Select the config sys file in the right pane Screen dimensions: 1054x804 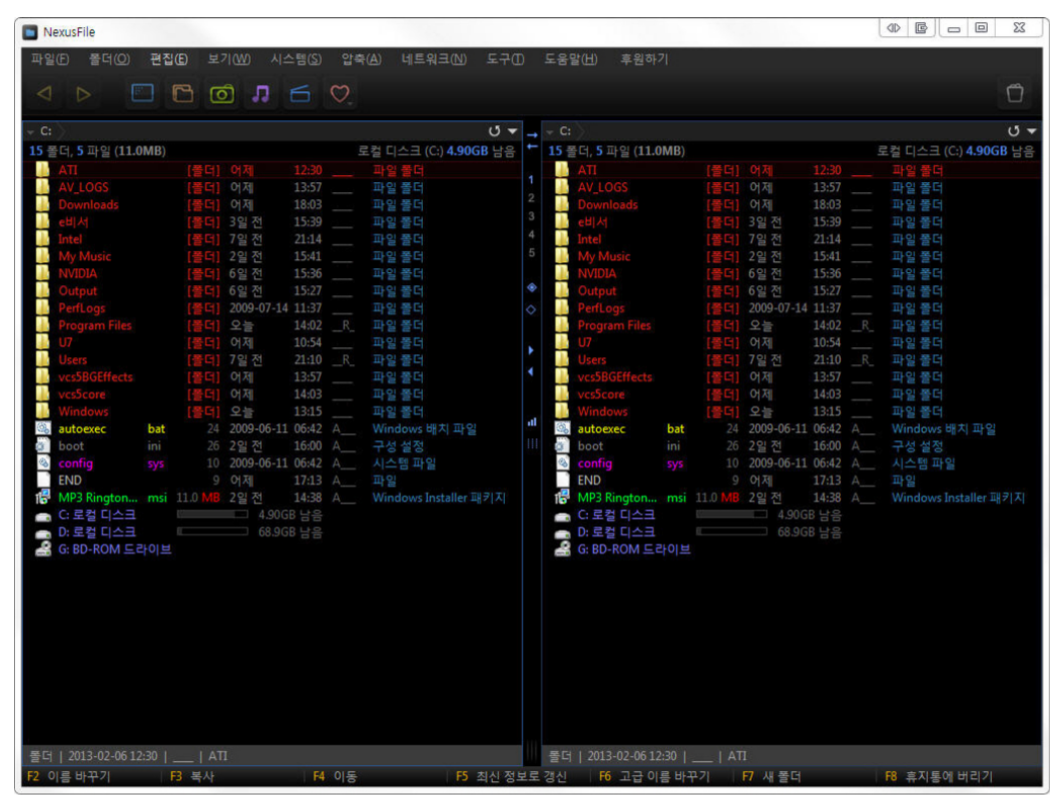792,463
